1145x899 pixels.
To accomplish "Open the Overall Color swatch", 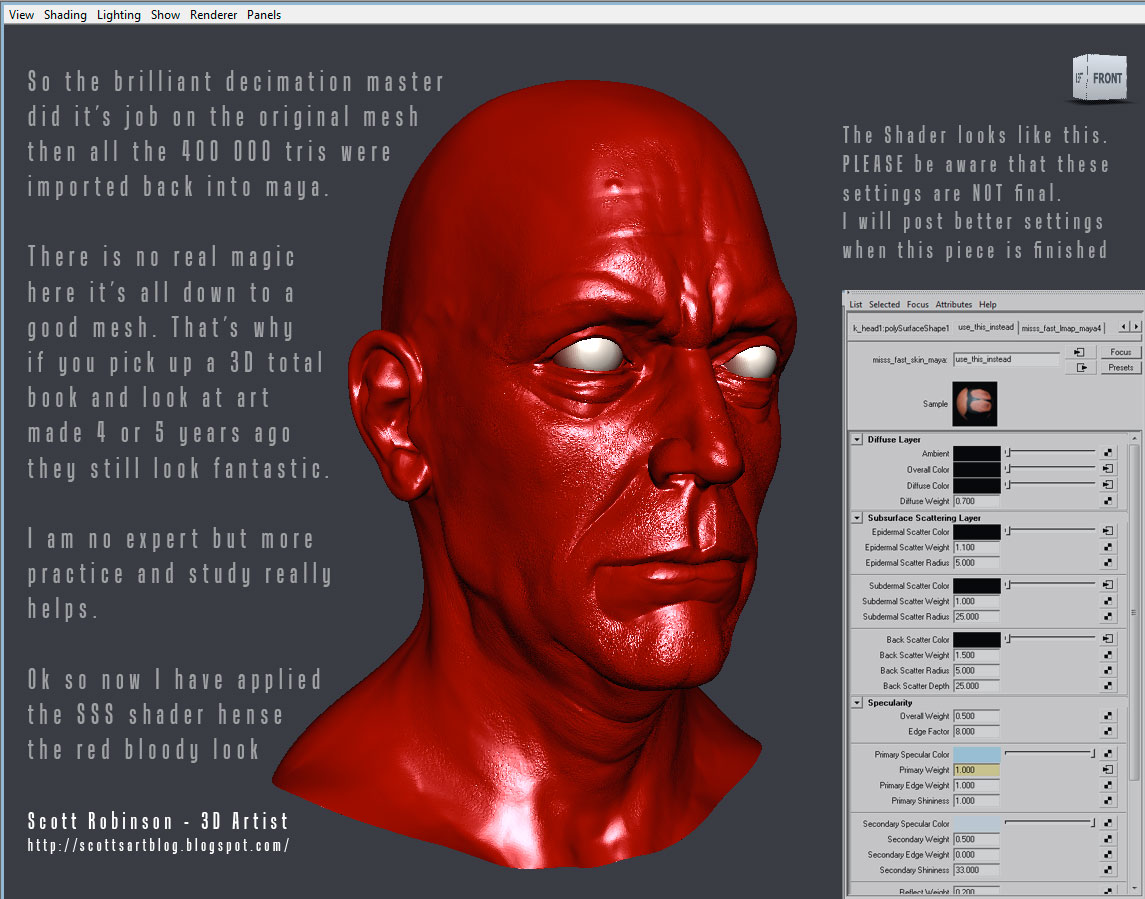I will 976,470.
